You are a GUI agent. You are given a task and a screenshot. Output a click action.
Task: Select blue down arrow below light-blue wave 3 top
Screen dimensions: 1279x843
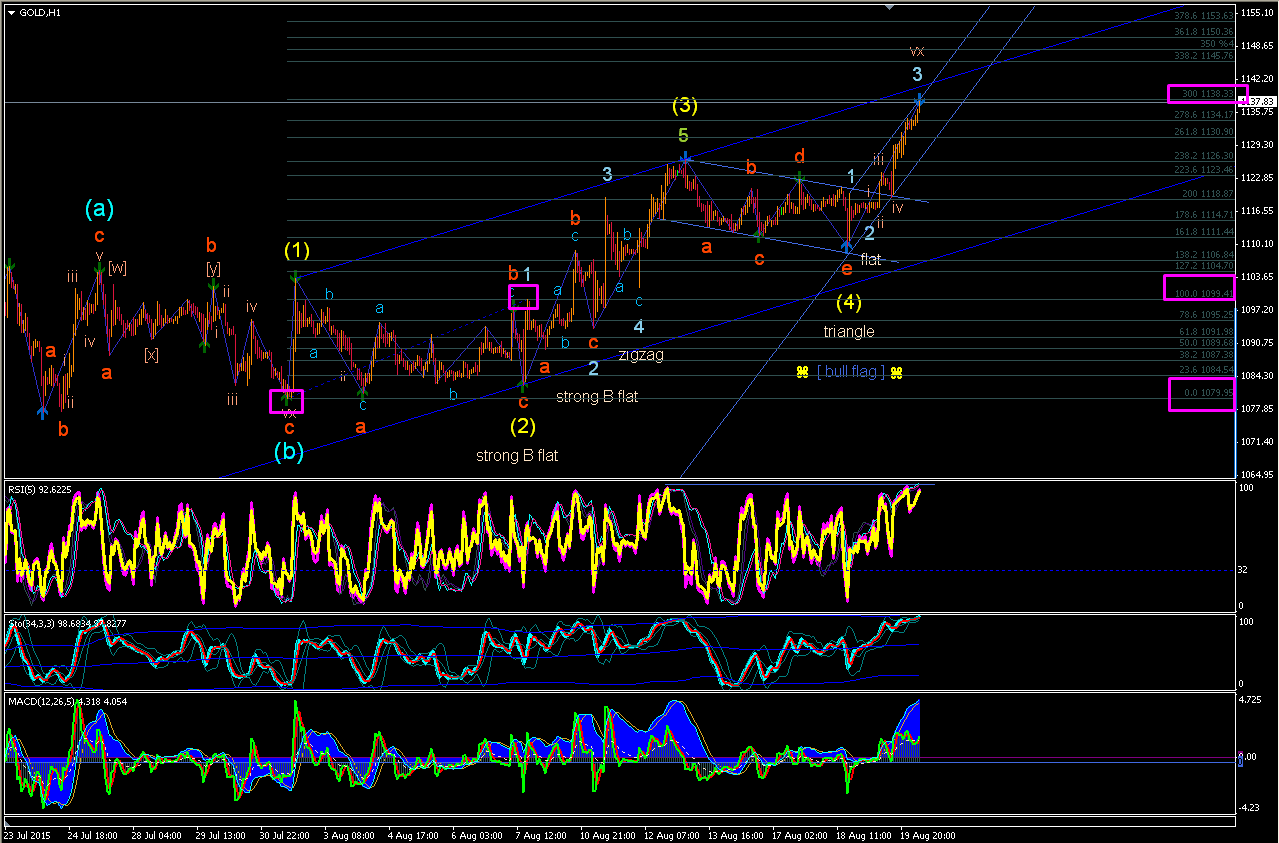click(x=919, y=99)
